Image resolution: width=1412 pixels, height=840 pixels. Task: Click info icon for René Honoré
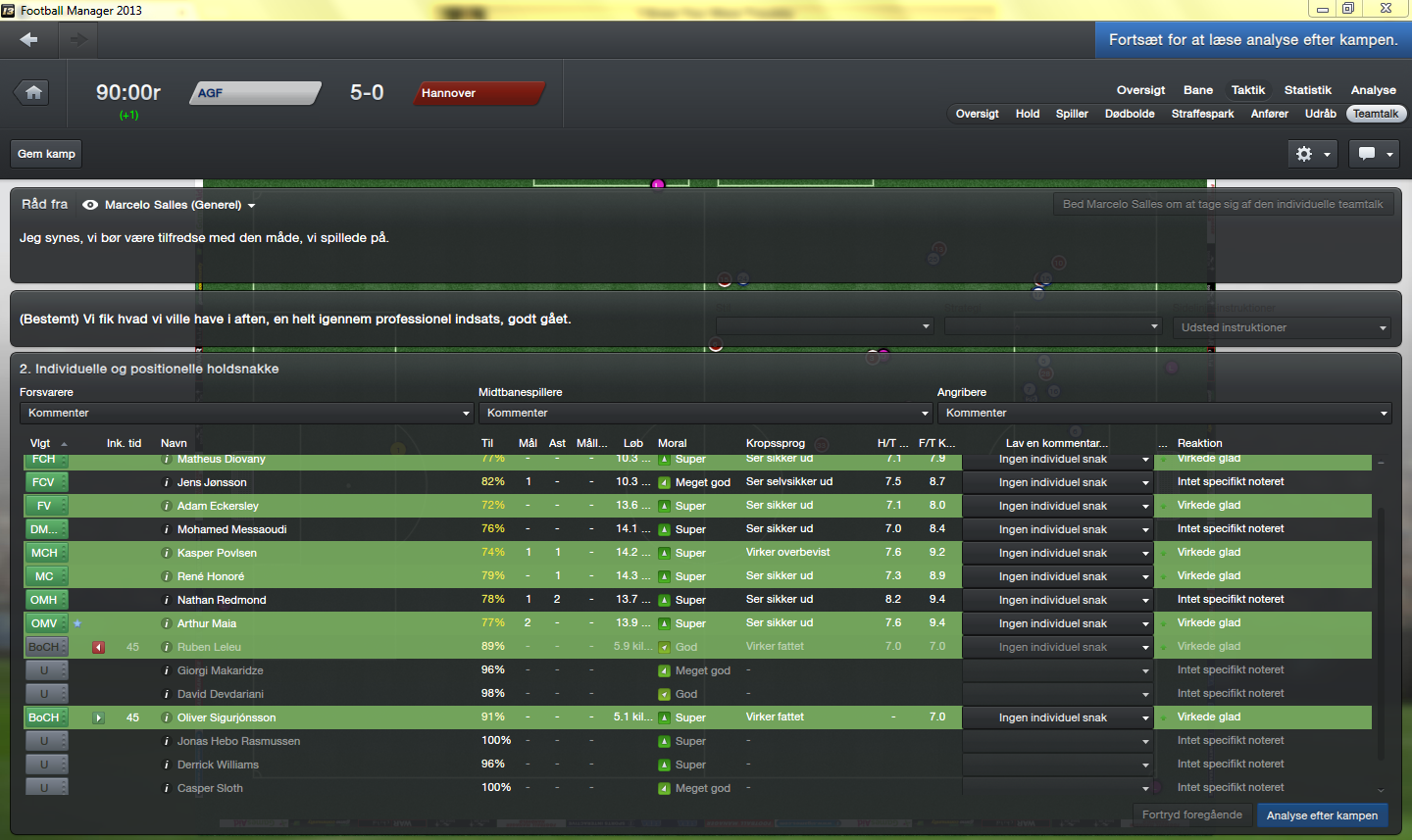(x=167, y=576)
